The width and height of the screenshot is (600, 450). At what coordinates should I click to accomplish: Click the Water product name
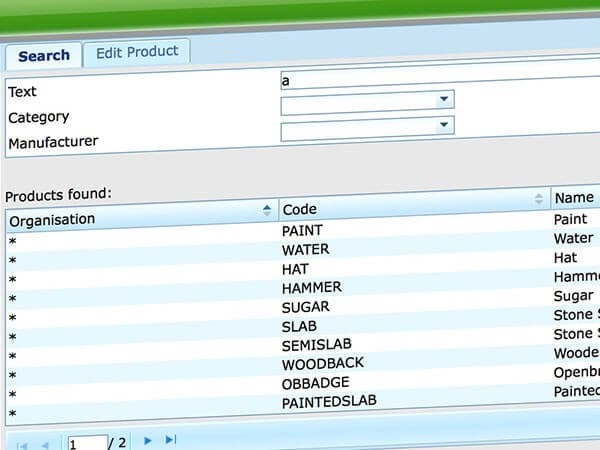click(573, 238)
